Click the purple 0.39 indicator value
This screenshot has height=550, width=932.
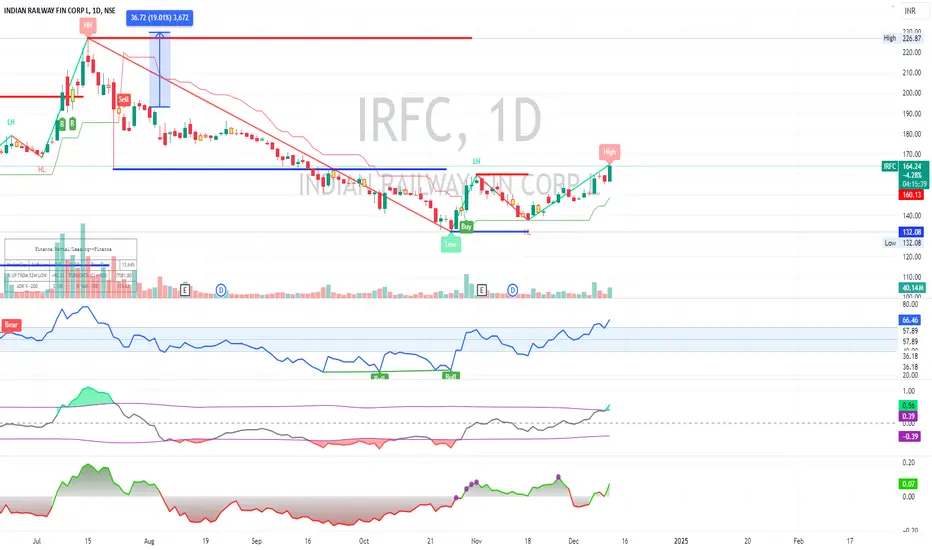[908, 416]
